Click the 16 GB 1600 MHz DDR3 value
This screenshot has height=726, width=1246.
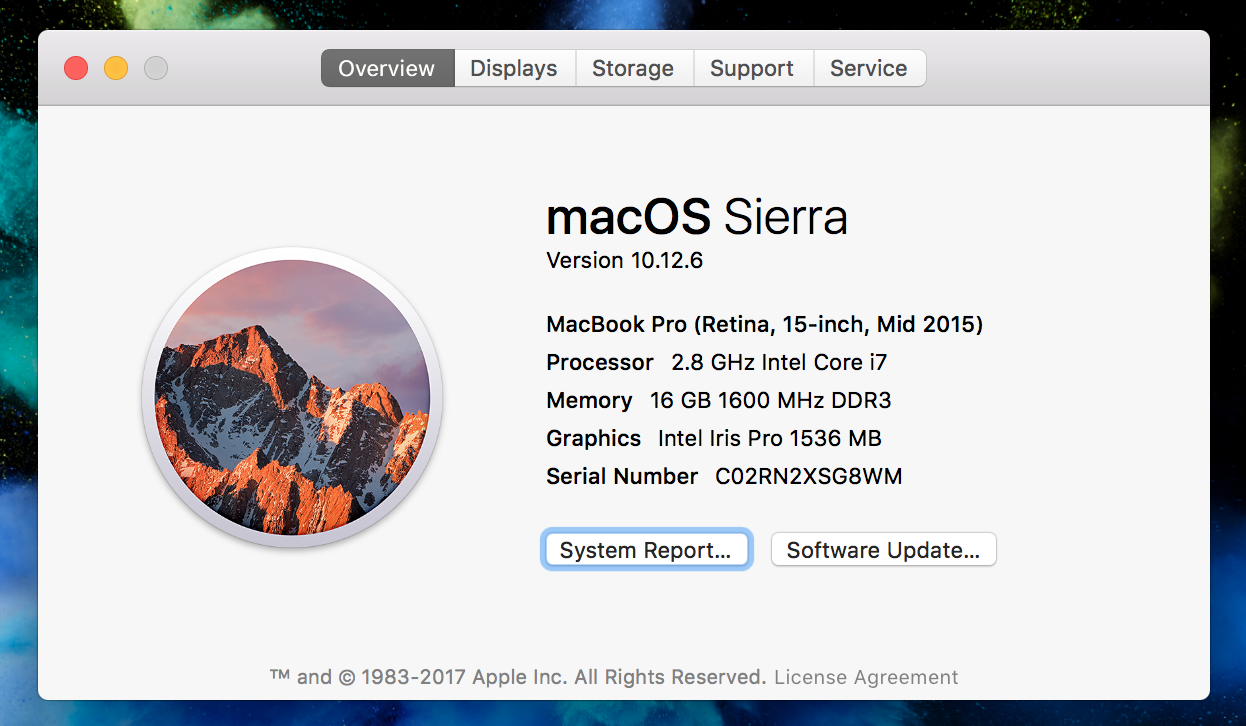(771, 400)
